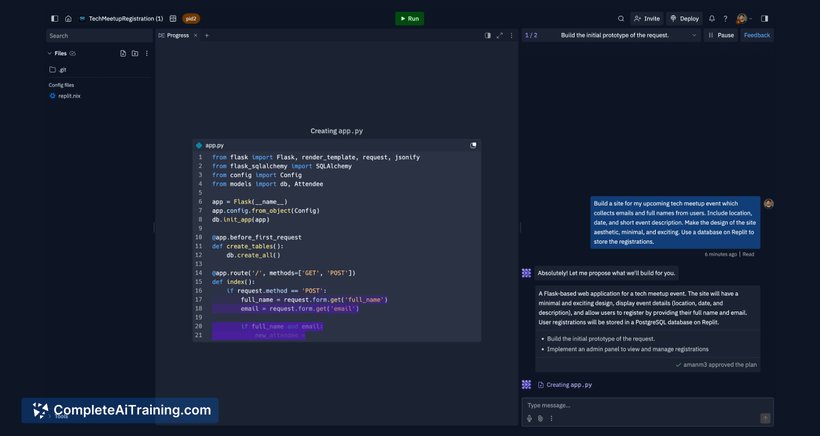Click 'Implement an admin panel' plan item
The width and height of the screenshot is (820, 436).
(x=628, y=349)
